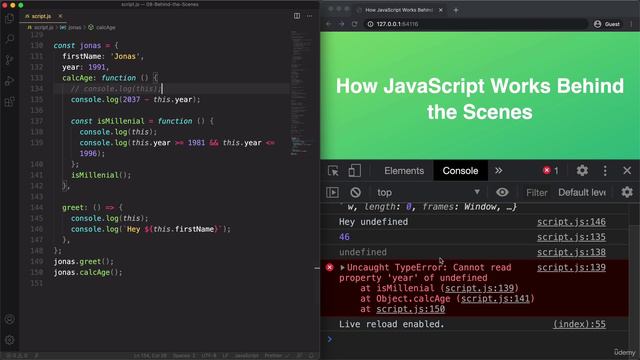
Task: Open the editor More Actions menu
Action: point(309,16)
